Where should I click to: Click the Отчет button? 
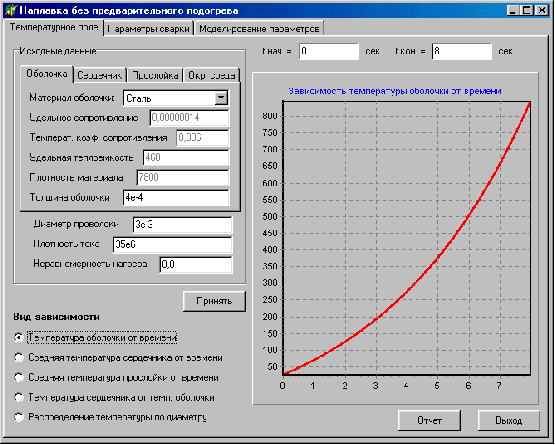click(429, 420)
